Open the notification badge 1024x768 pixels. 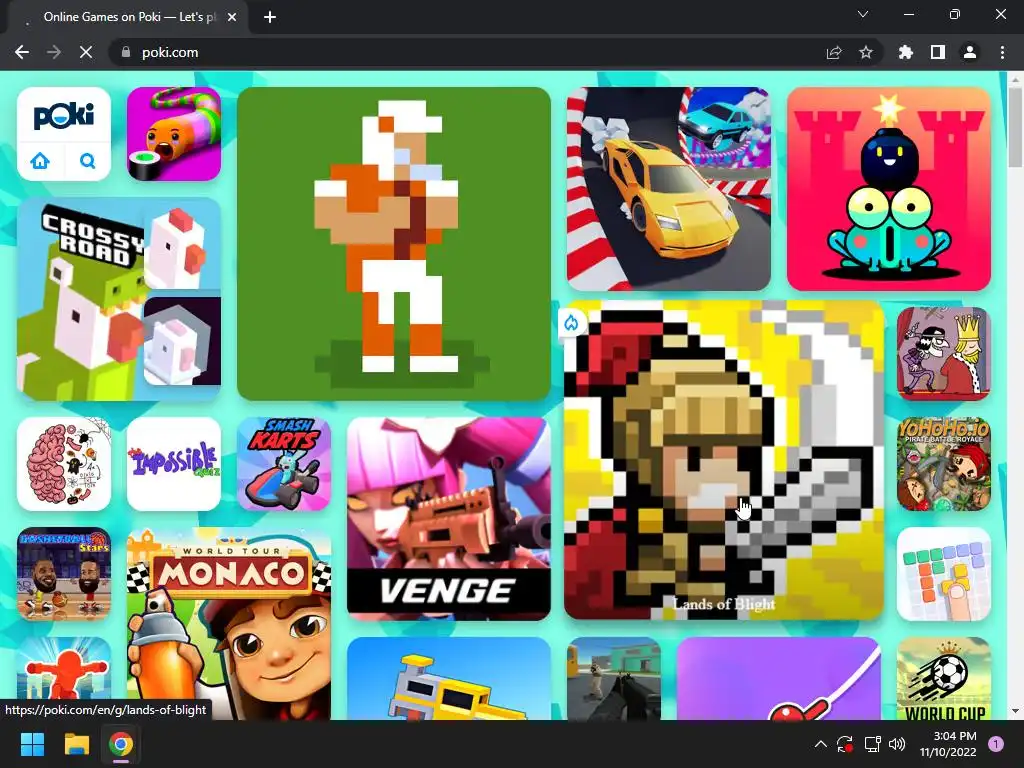click(x=996, y=744)
